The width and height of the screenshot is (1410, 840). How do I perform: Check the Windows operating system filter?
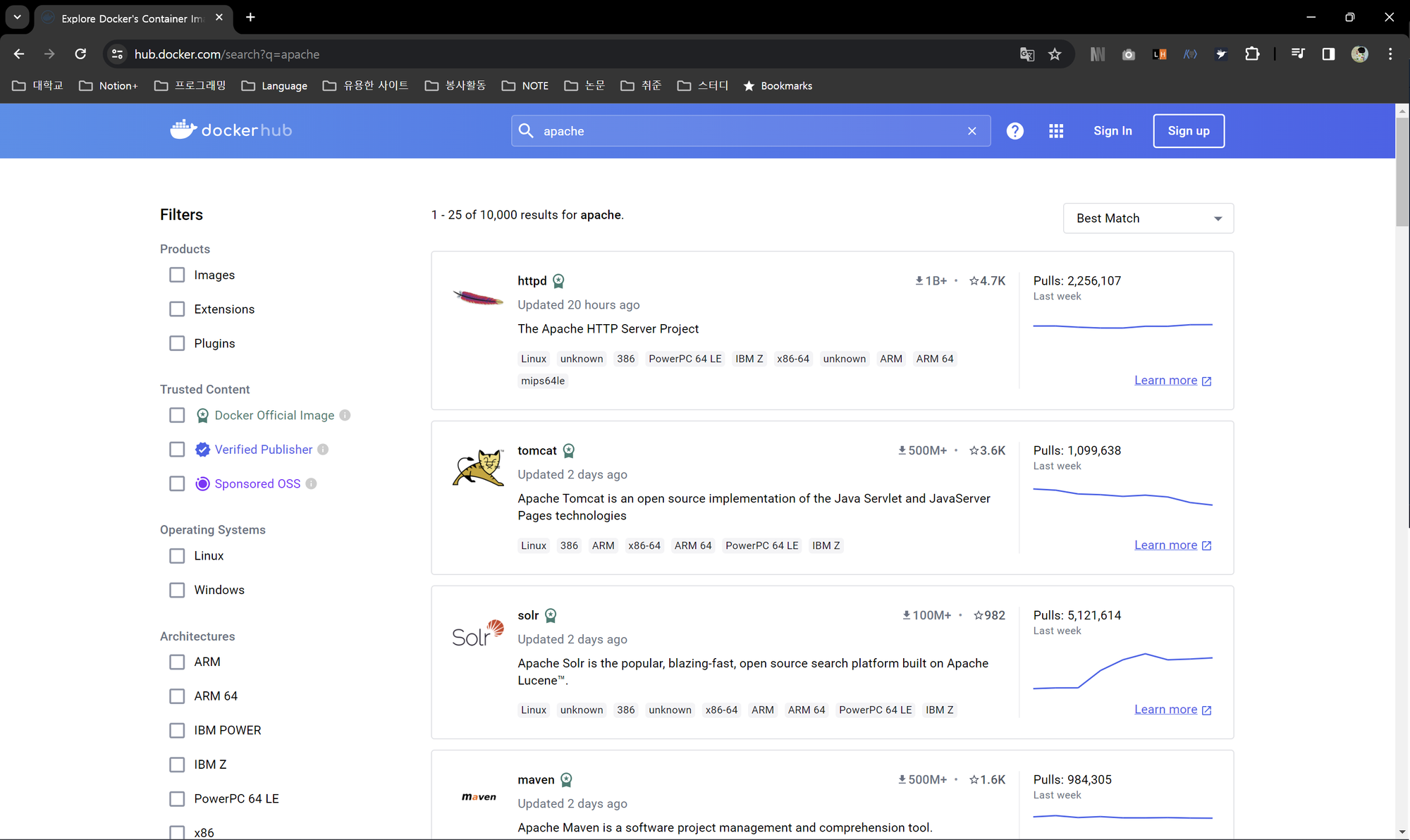[177, 590]
